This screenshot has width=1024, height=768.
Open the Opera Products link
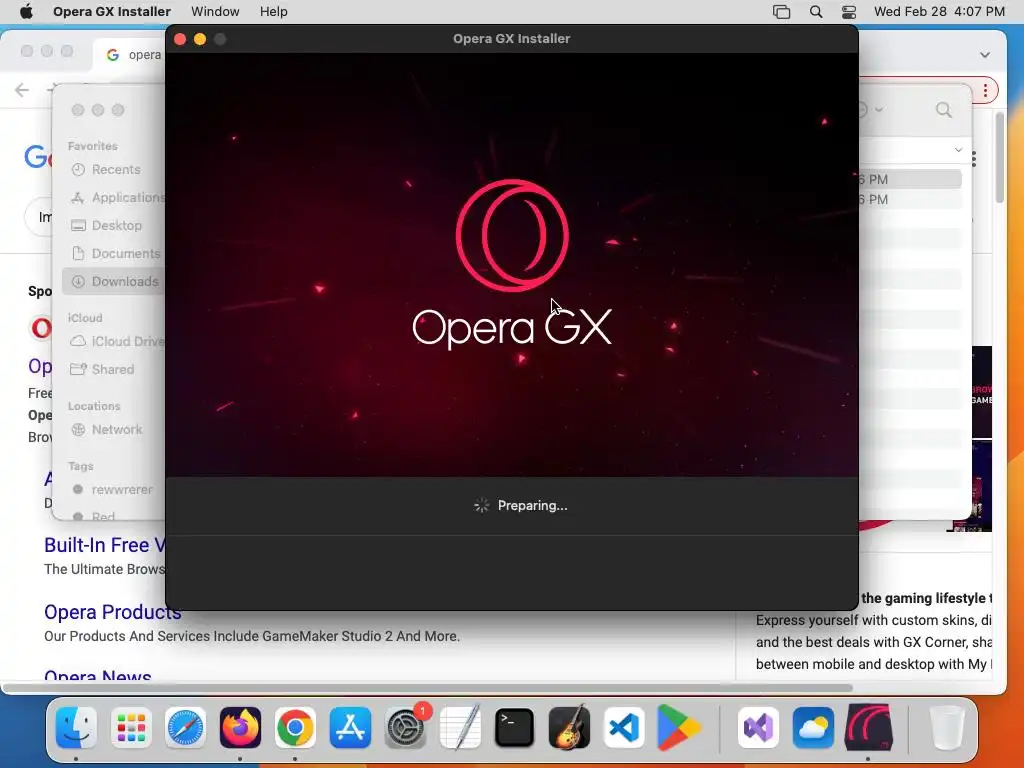tap(112, 612)
